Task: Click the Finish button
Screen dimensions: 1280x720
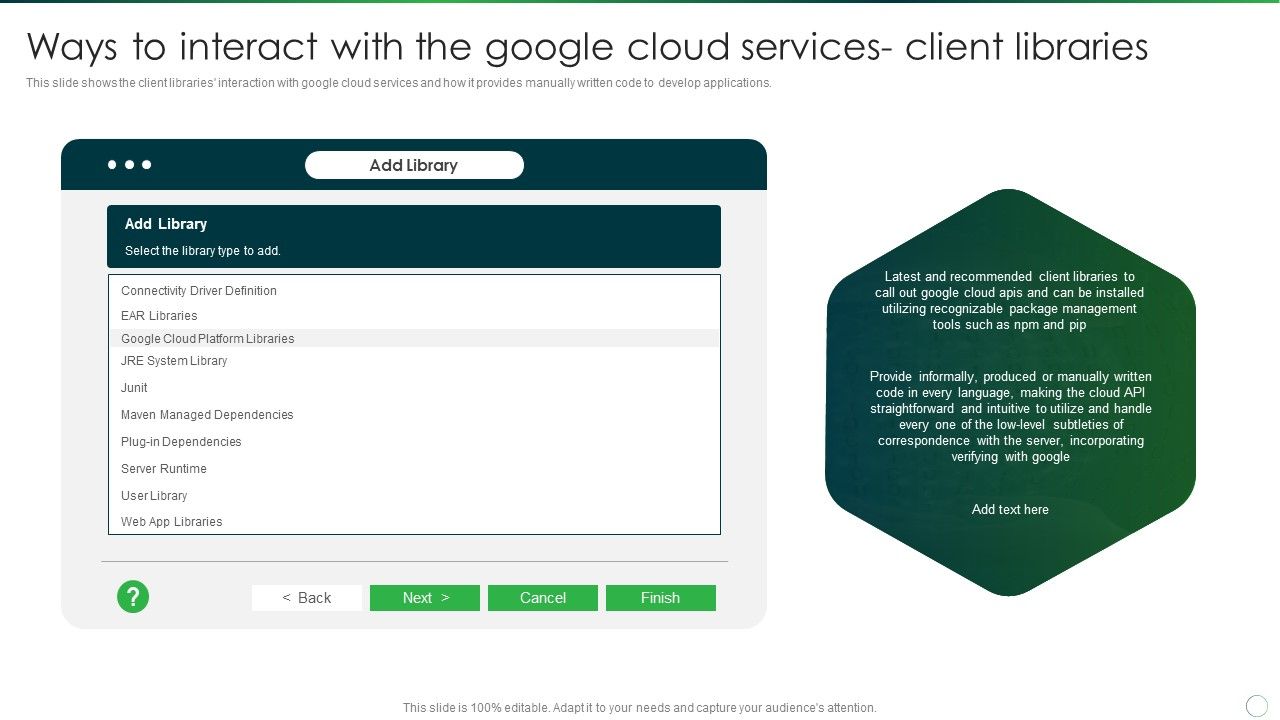Action: pos(661,597)
